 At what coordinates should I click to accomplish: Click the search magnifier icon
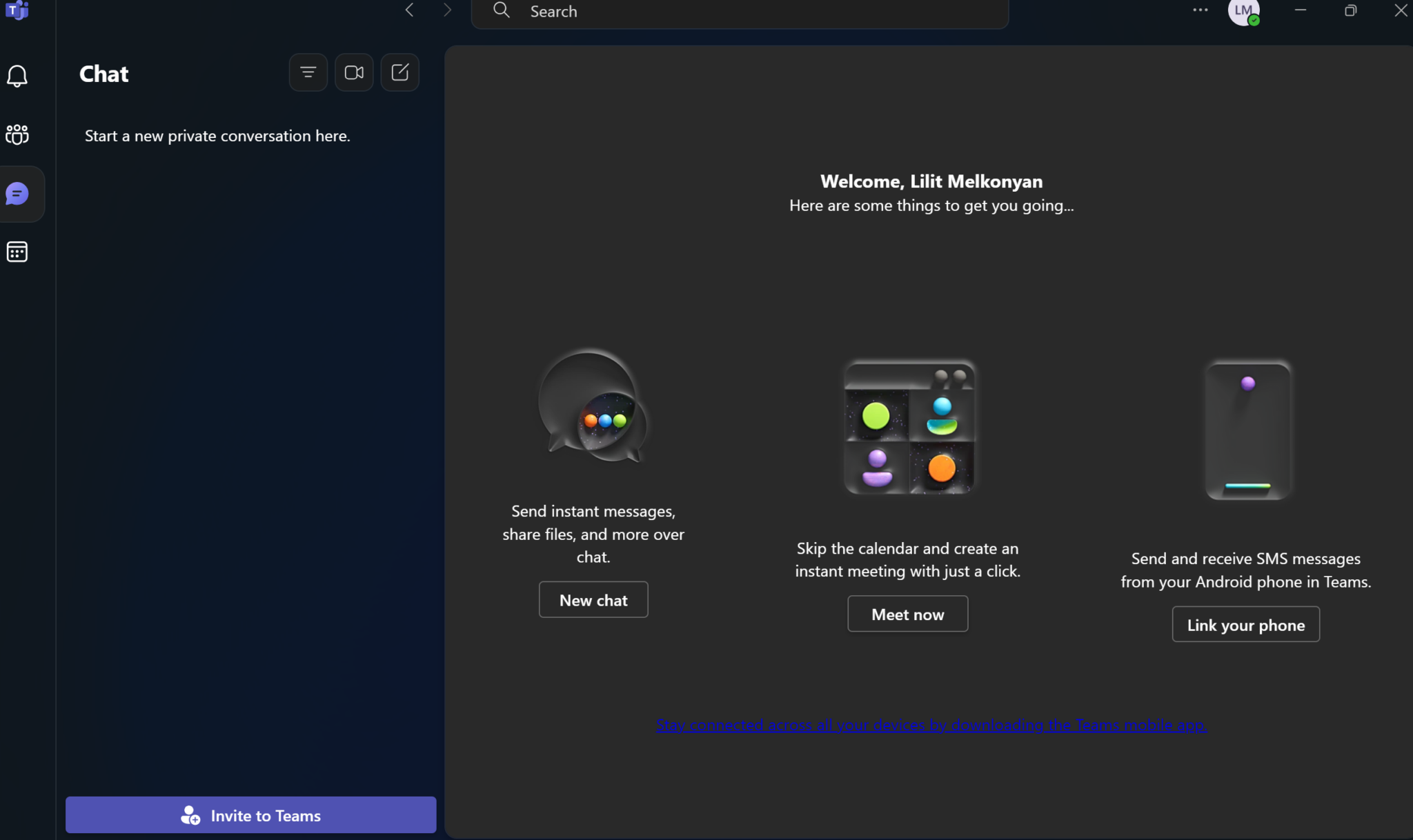click(502, 10)
